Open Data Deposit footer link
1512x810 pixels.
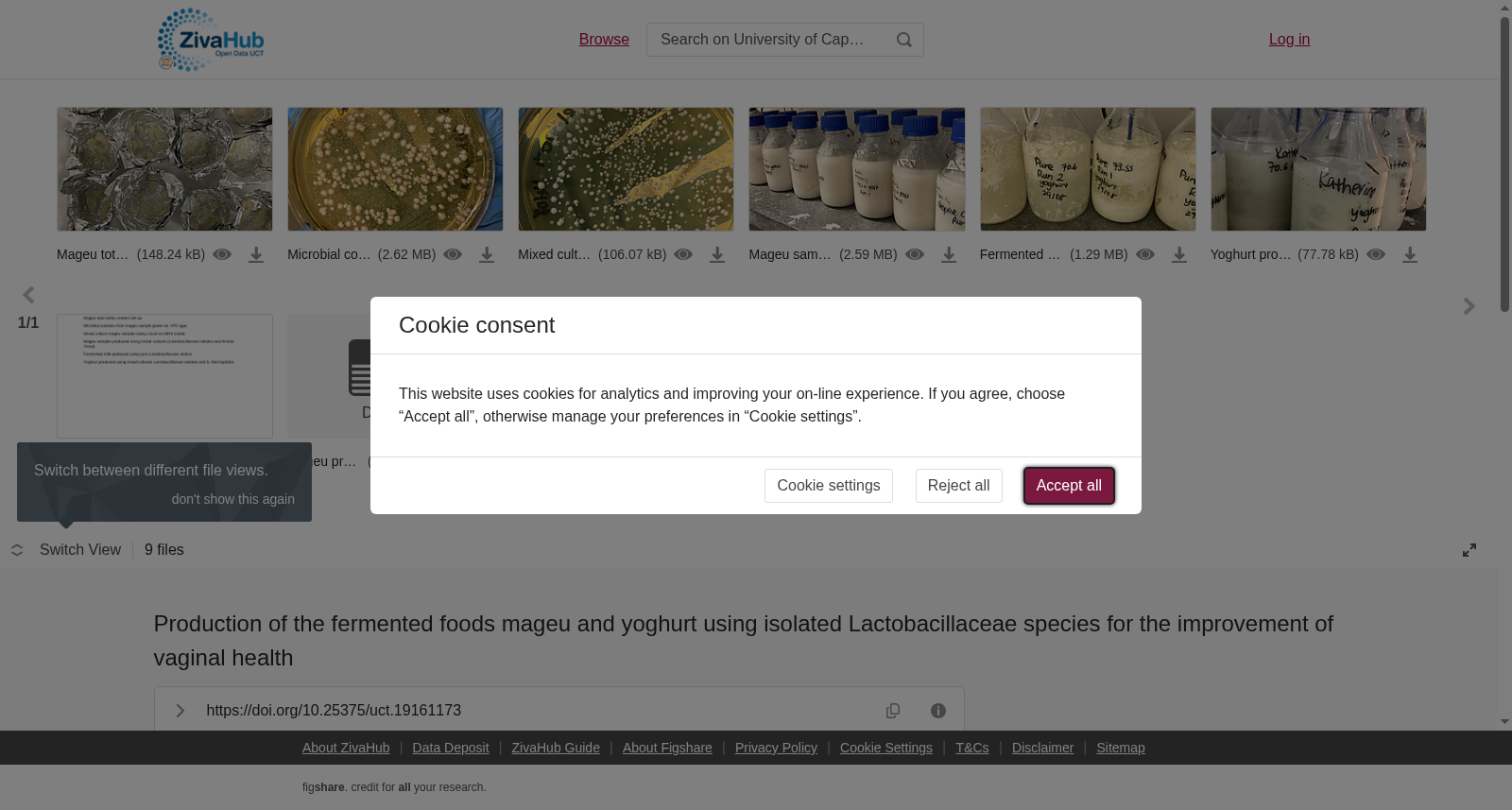point(451,748)
